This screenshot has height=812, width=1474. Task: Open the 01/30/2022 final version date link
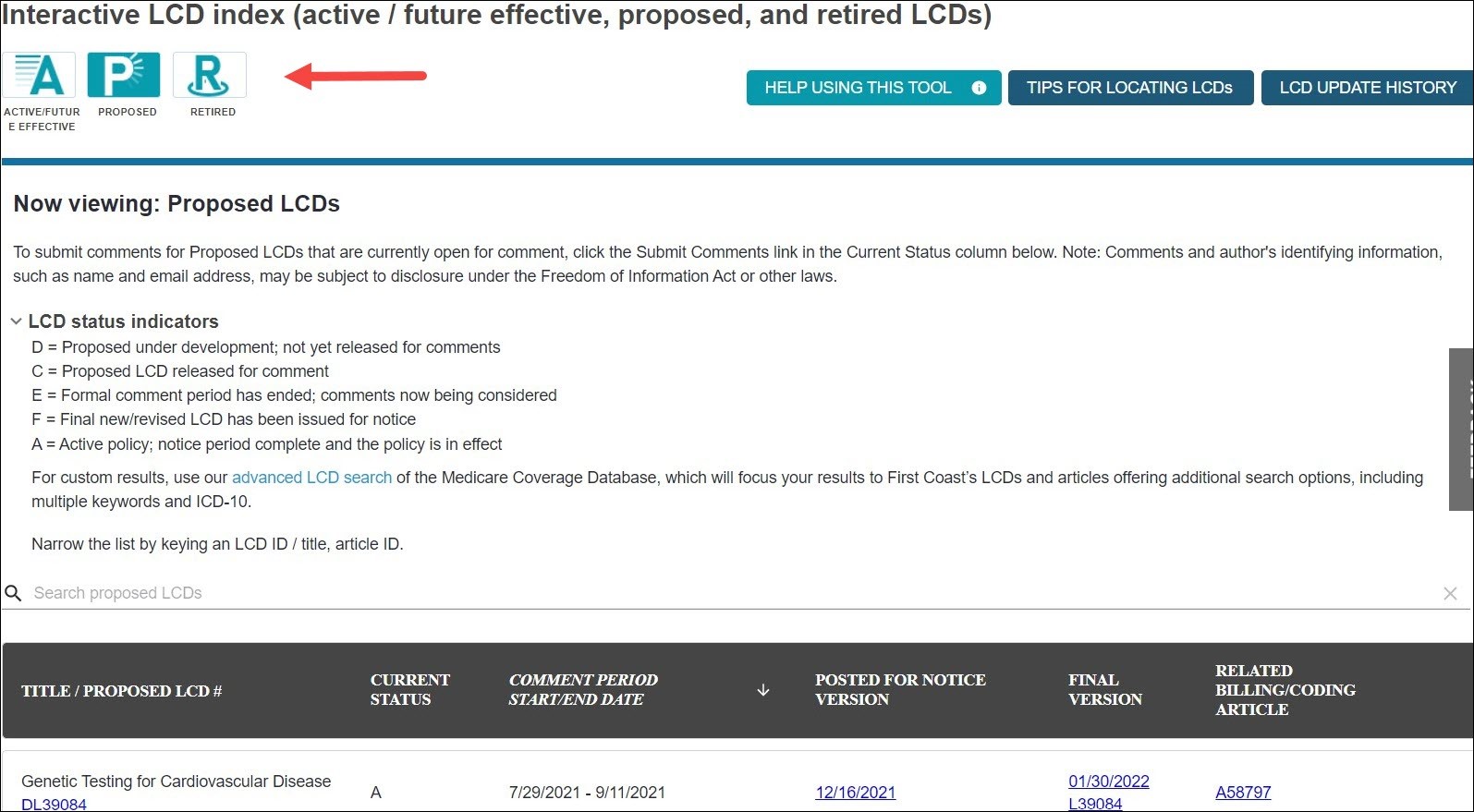[1109, 781]
